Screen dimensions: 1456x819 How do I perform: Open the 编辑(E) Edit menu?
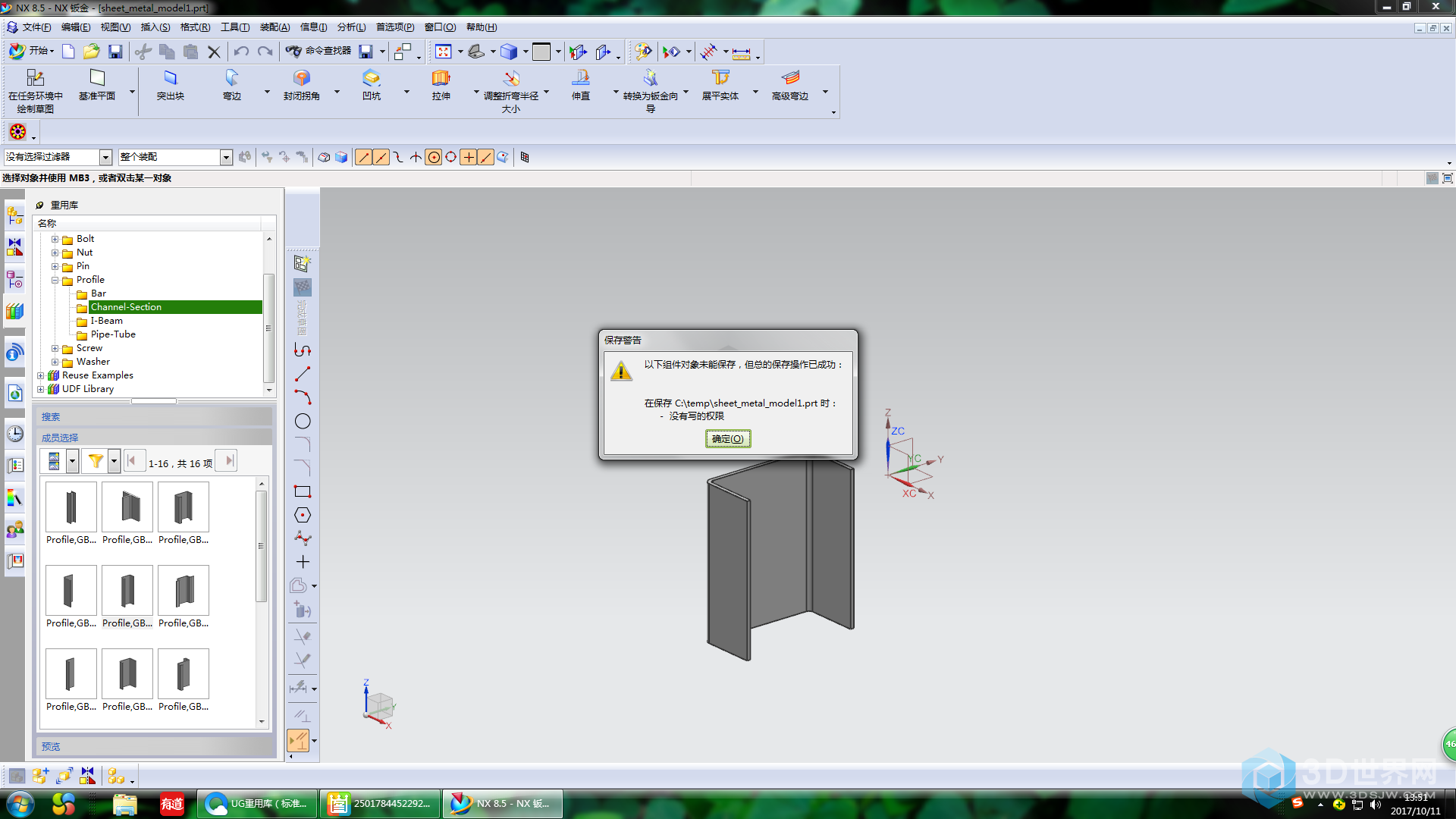coord(76,27)
